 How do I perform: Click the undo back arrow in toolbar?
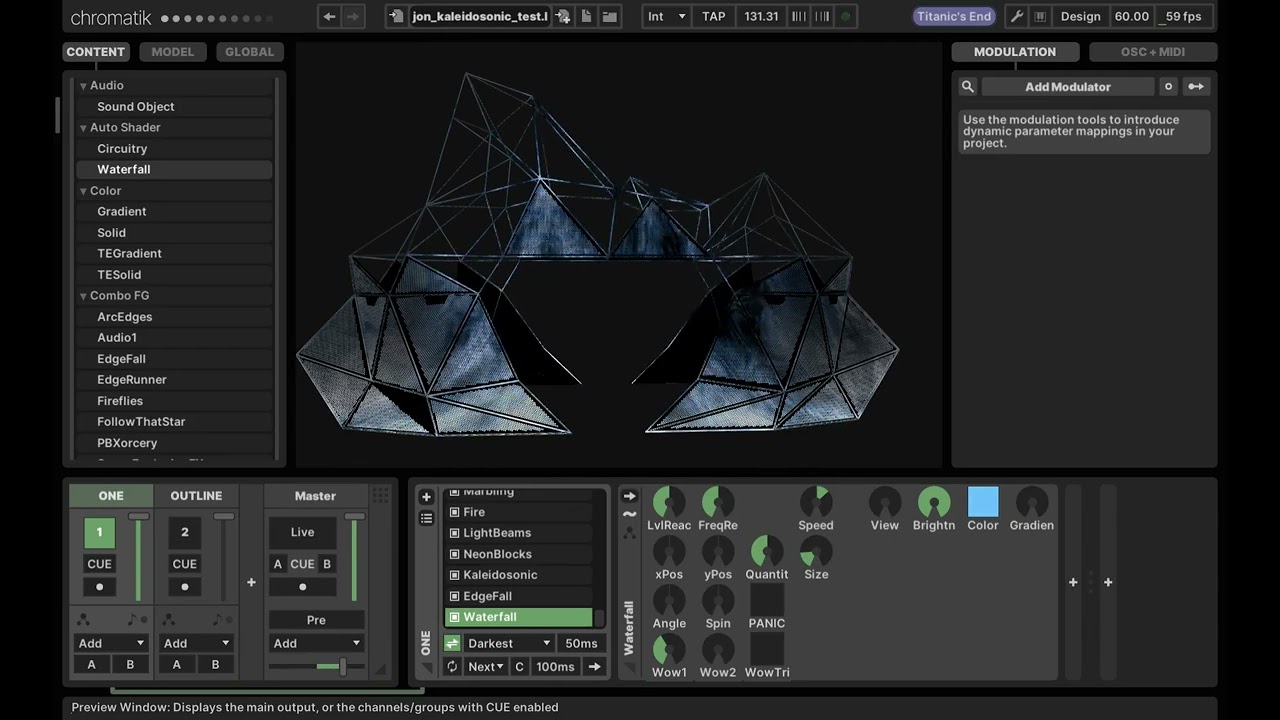click(329, 16)
